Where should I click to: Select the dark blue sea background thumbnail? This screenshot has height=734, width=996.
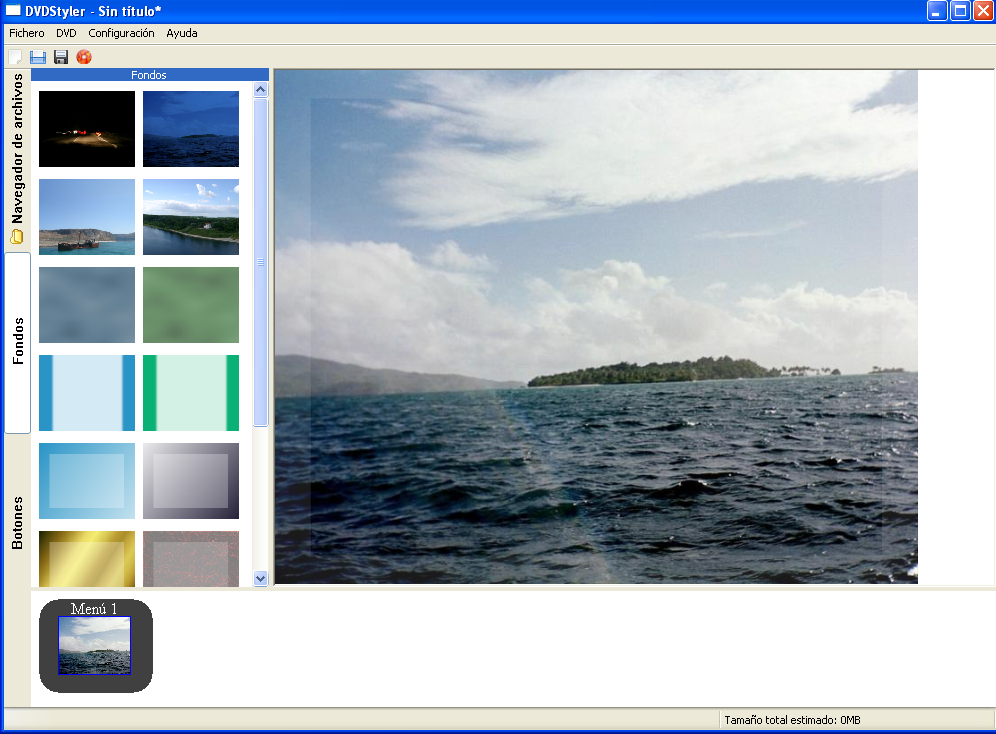click(x=191, y=129)
